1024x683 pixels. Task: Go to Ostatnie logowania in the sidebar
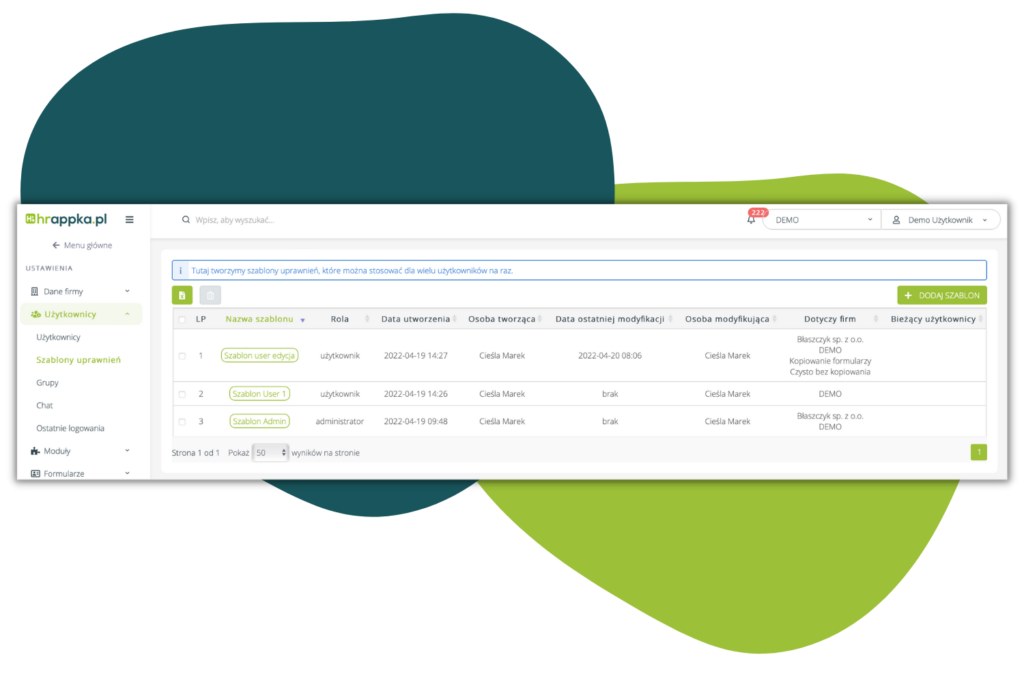click(x=70, y=428)
